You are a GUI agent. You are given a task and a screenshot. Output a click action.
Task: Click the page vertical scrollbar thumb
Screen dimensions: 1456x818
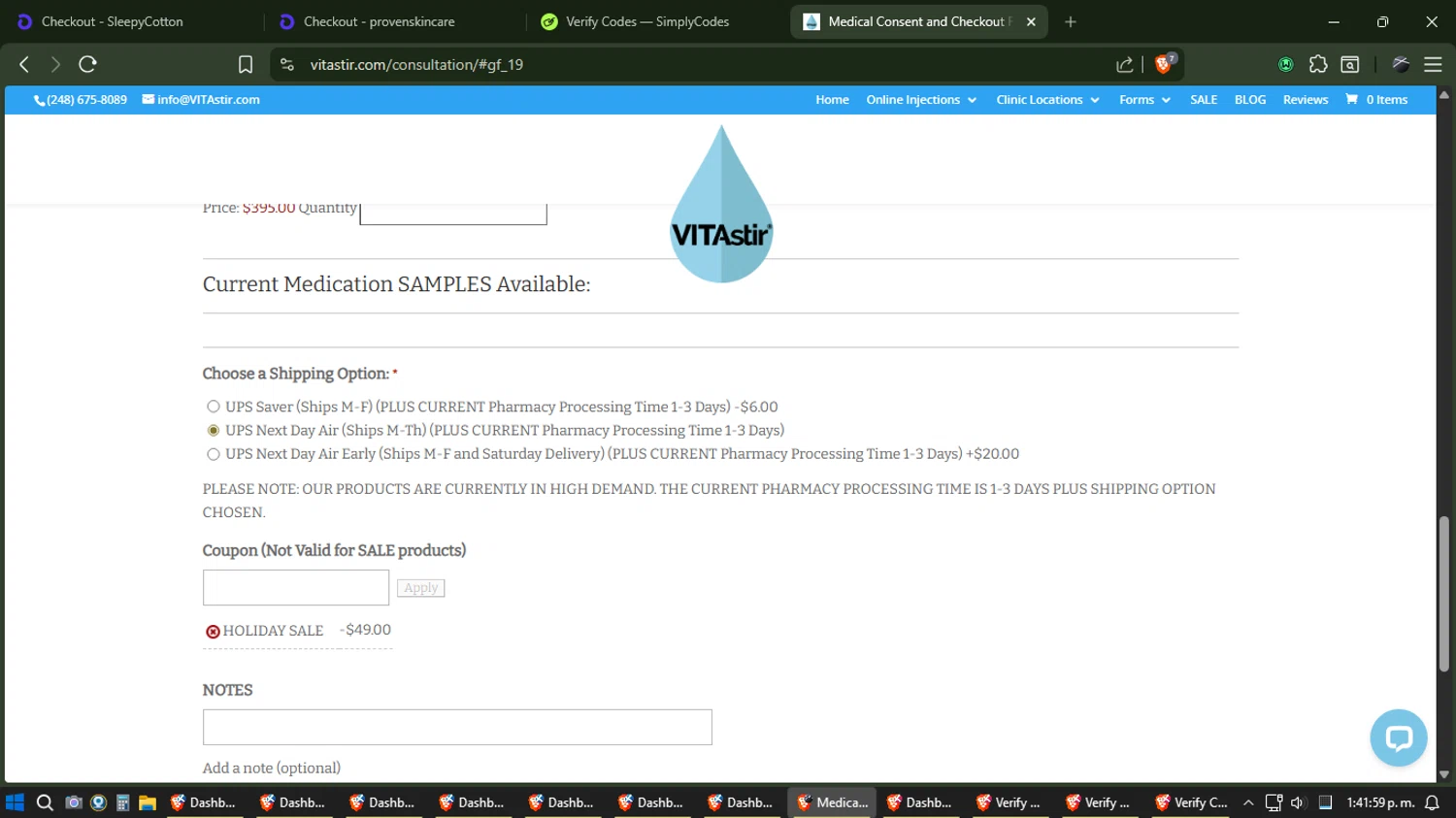point(1443,594)
